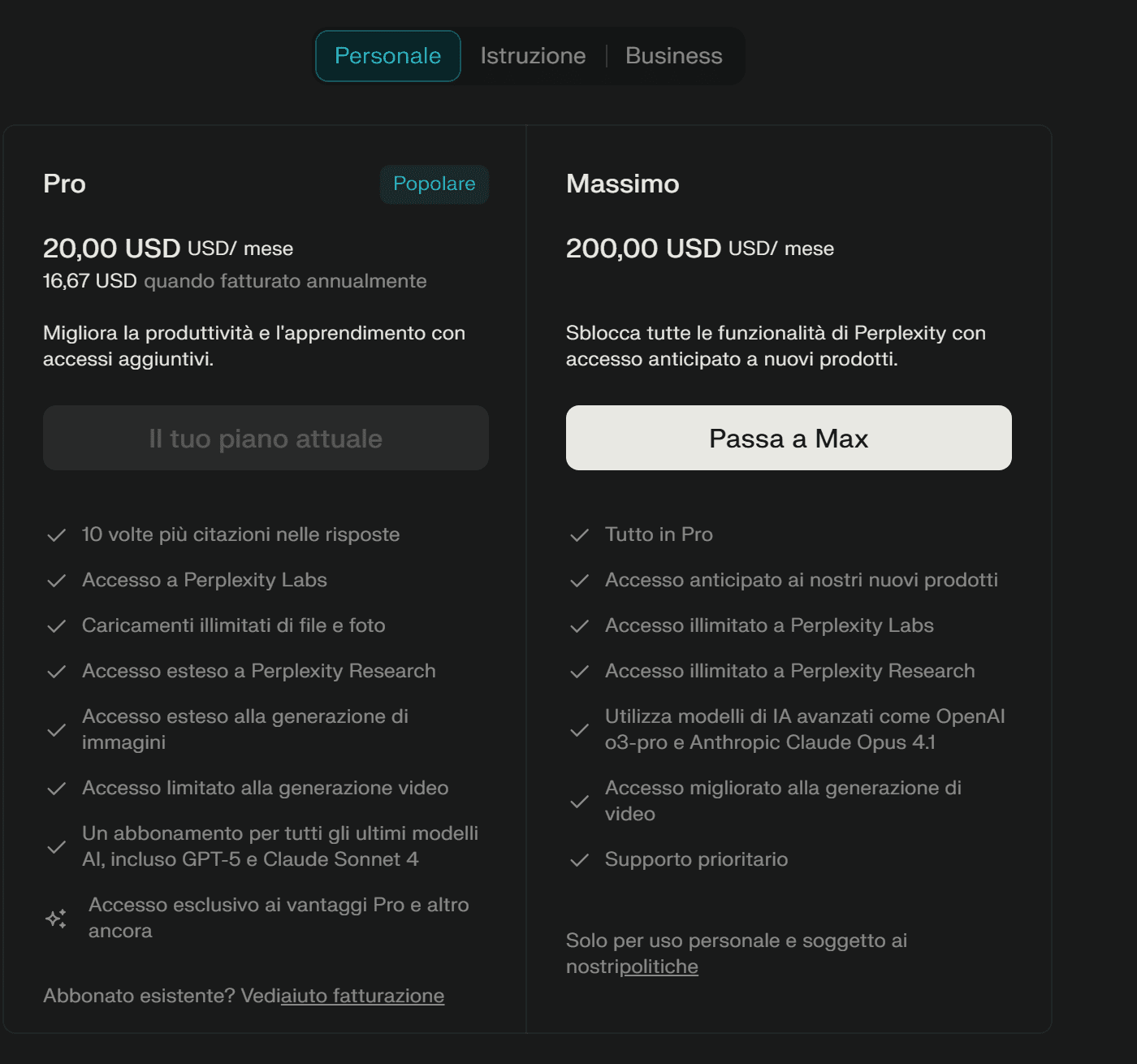Open the aiuto fatturazione link
The width and height of the screenshot is (1137, 1064).
[x=362, y=996]
